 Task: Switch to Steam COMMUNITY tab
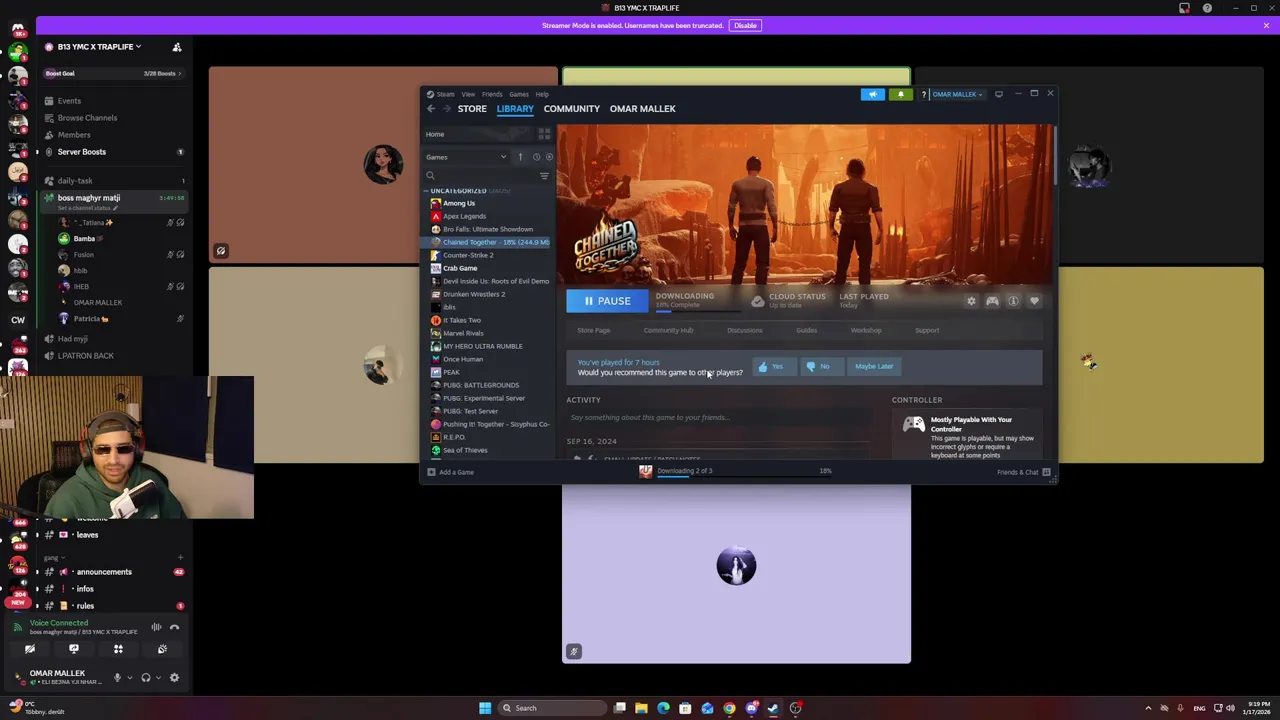[572, 108]
